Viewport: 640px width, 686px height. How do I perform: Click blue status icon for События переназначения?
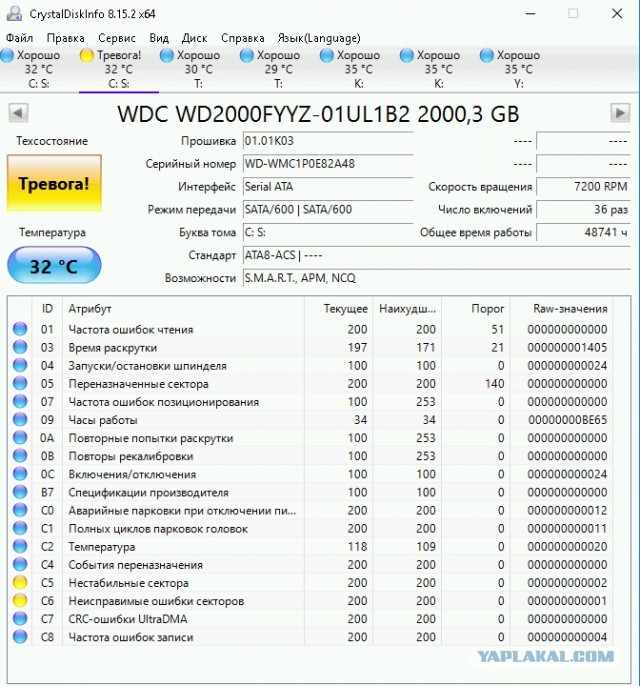point(20,564)
